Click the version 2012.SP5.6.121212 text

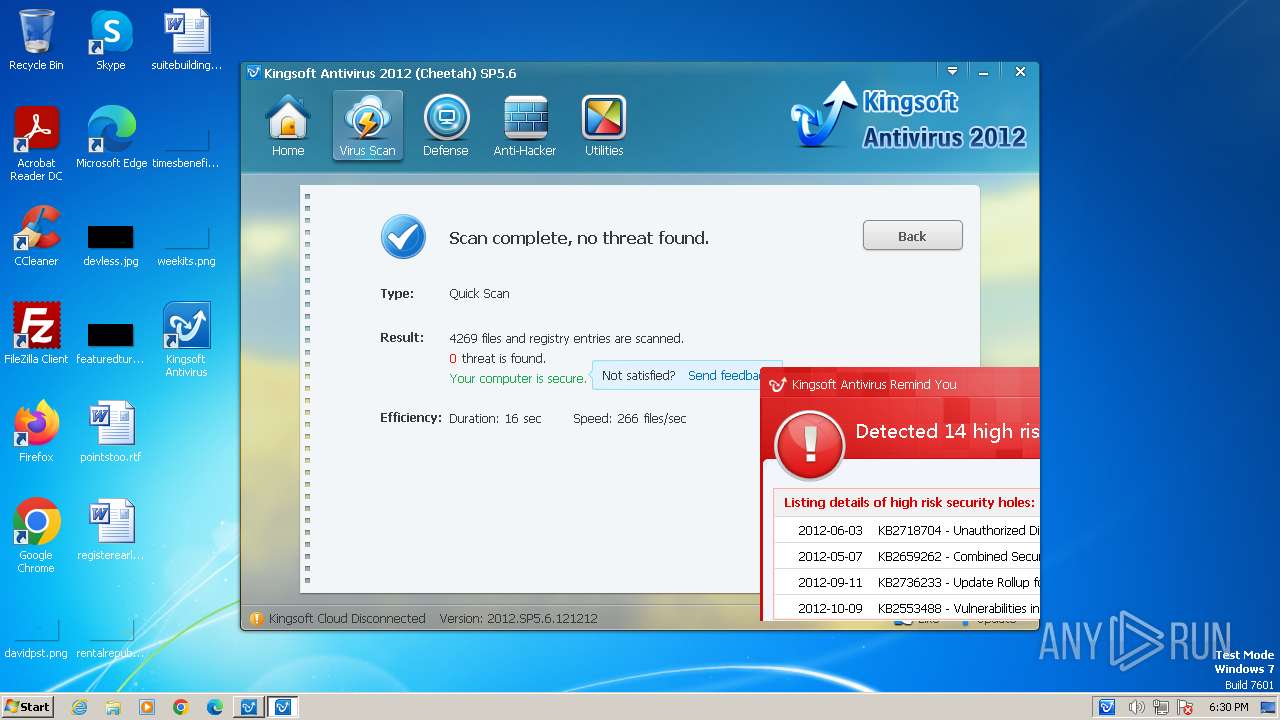coord(519,619)
